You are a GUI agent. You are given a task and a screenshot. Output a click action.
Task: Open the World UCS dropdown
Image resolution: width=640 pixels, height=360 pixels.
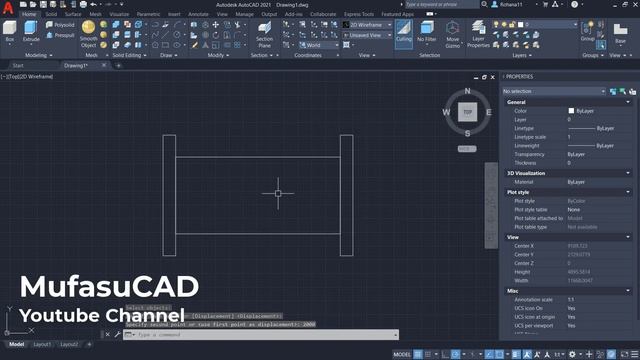319,45
